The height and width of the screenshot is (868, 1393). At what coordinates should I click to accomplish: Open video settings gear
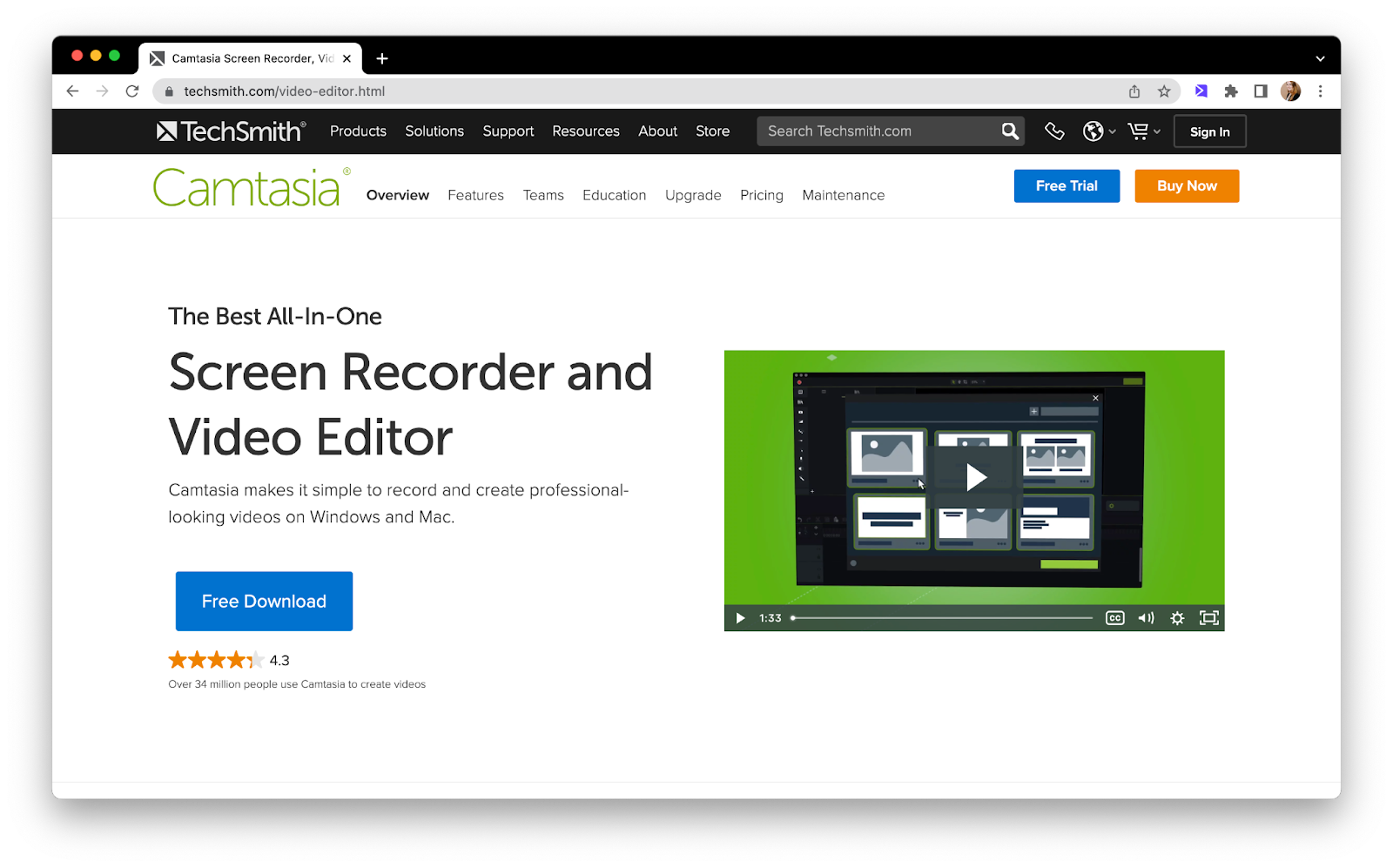point(1177,618)
